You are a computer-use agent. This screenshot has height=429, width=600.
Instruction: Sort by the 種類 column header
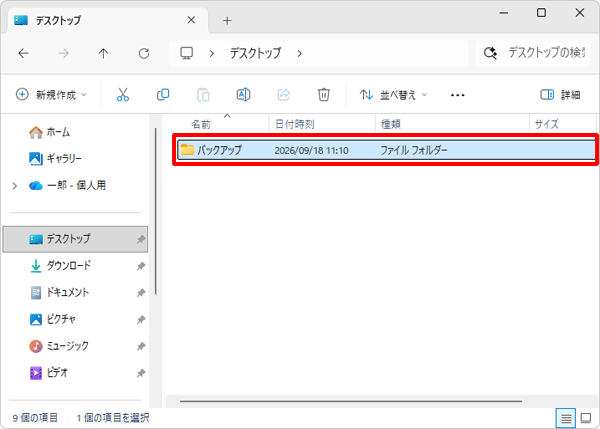point(391,124)
